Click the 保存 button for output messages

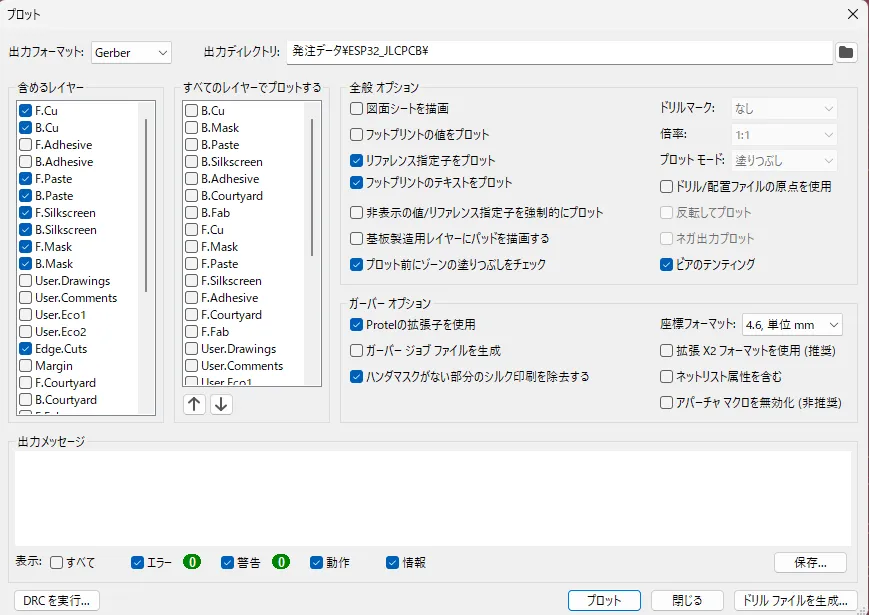810,562
